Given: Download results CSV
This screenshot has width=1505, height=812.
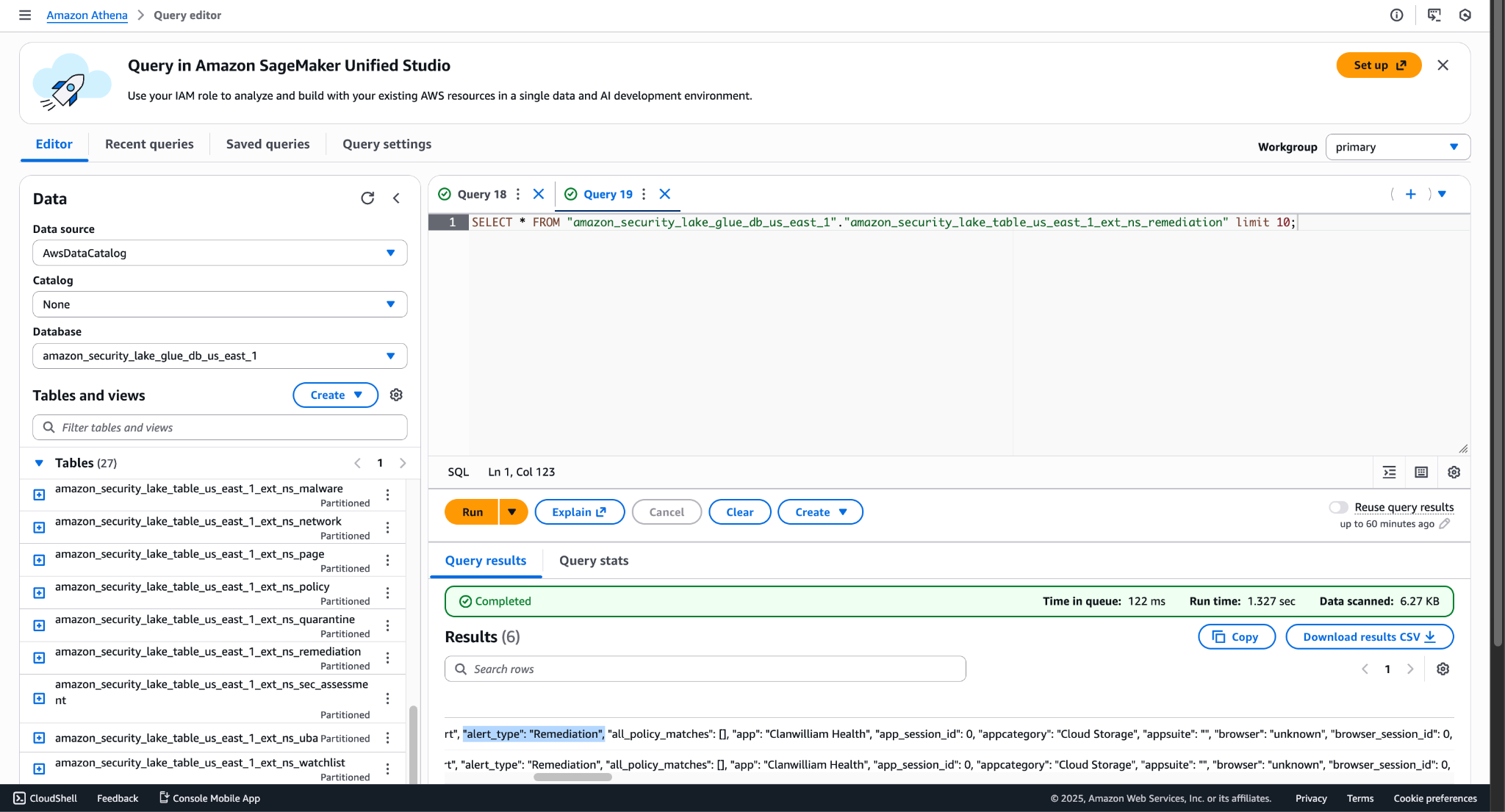Looking at the screenshot, I should click(1369, 637).
